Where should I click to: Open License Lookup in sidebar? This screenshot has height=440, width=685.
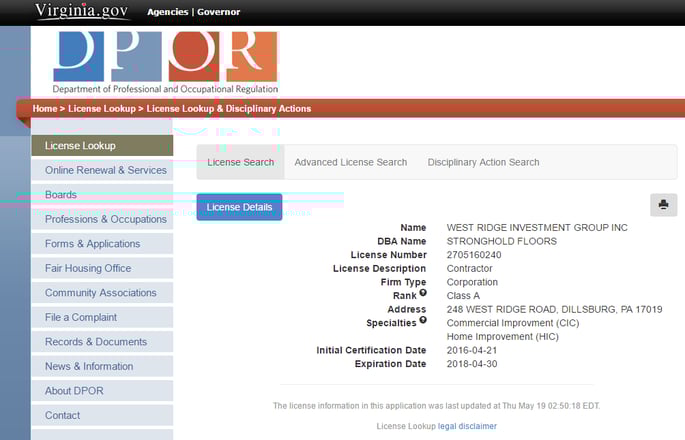(102, 146)
